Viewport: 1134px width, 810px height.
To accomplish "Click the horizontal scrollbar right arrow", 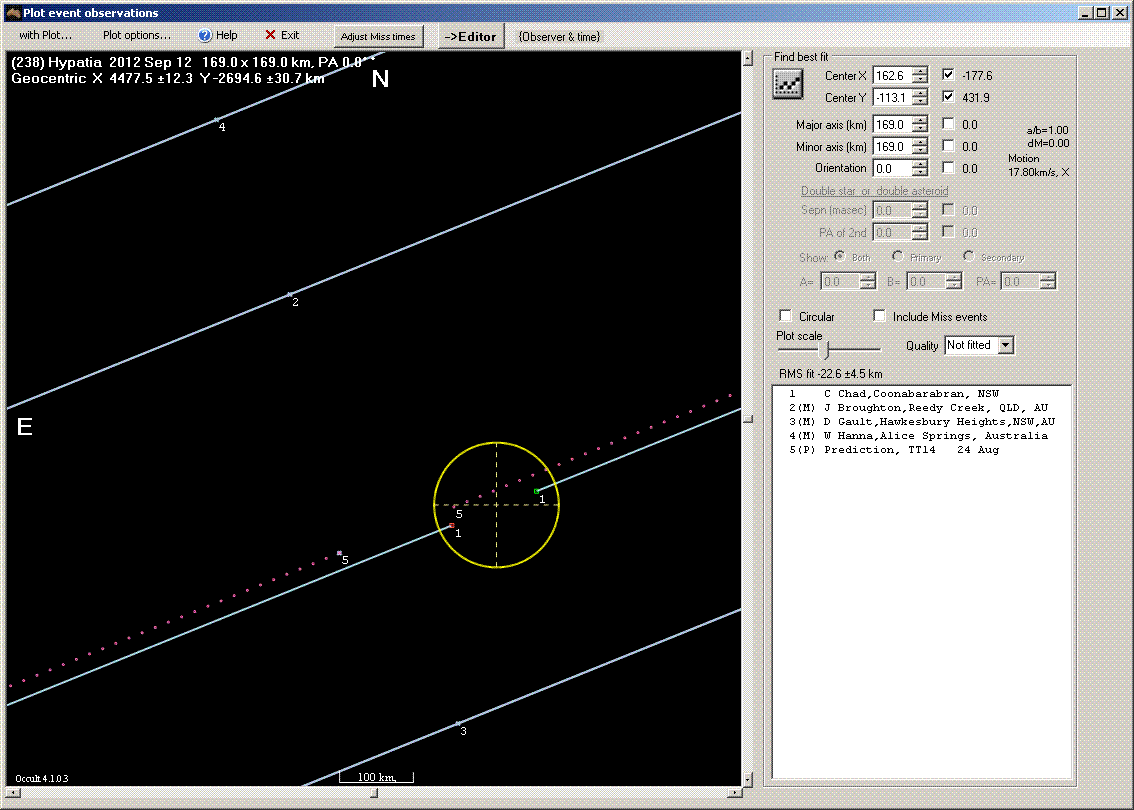I will point(735,793).
